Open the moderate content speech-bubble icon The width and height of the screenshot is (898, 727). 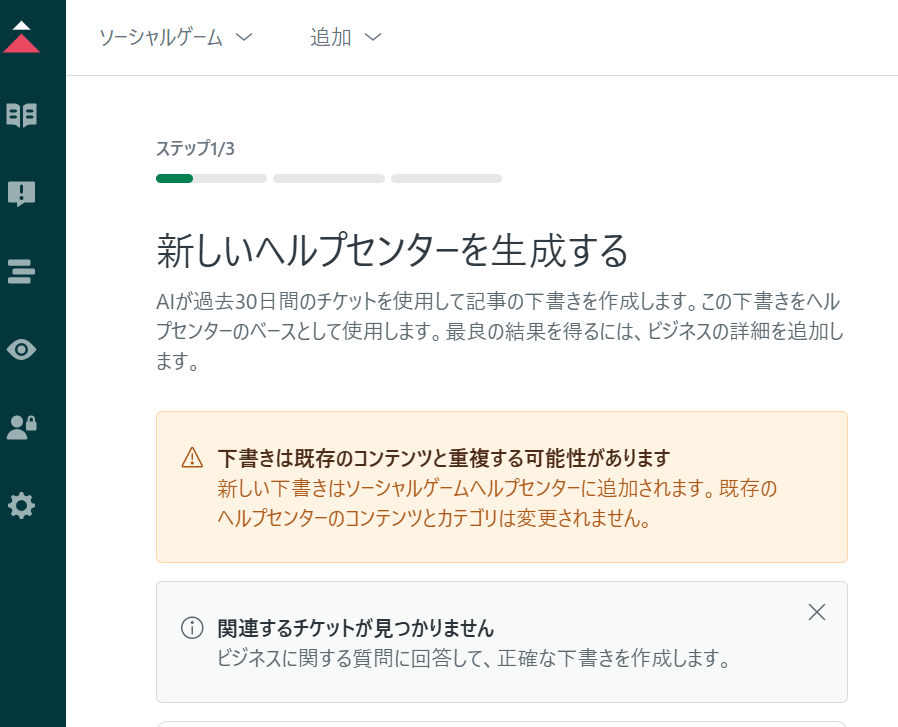pyautogui.click(x=21, y=193)
